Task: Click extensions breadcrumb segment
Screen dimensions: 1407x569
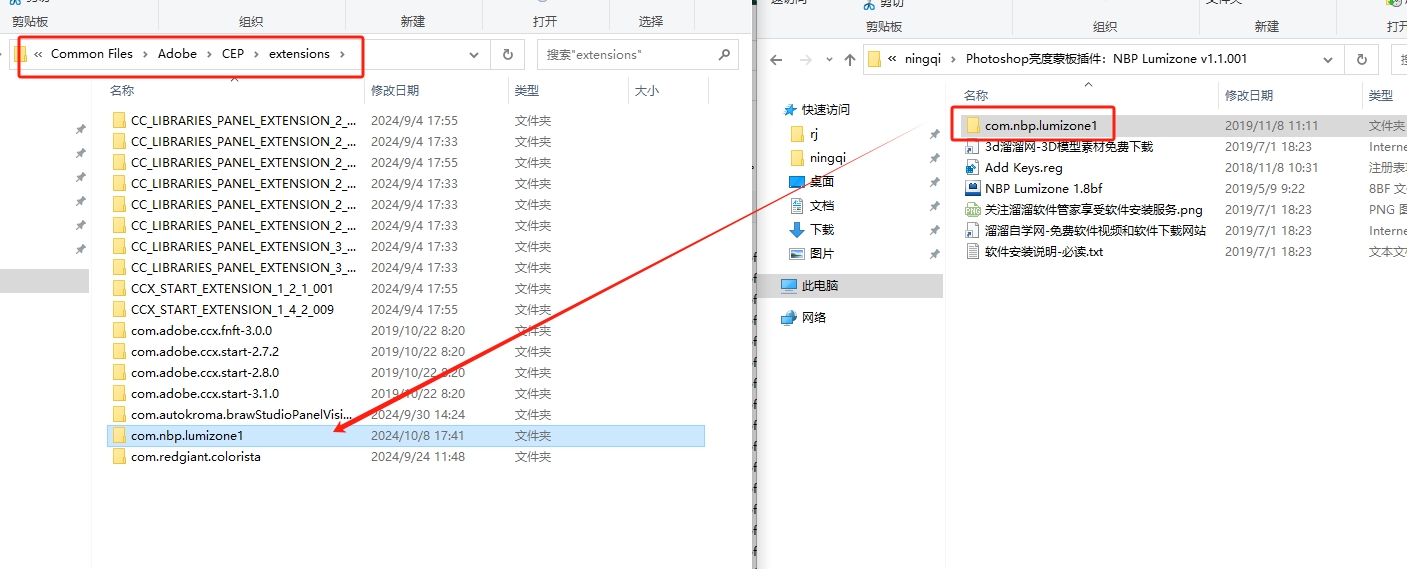Action: tap(299, 54)
